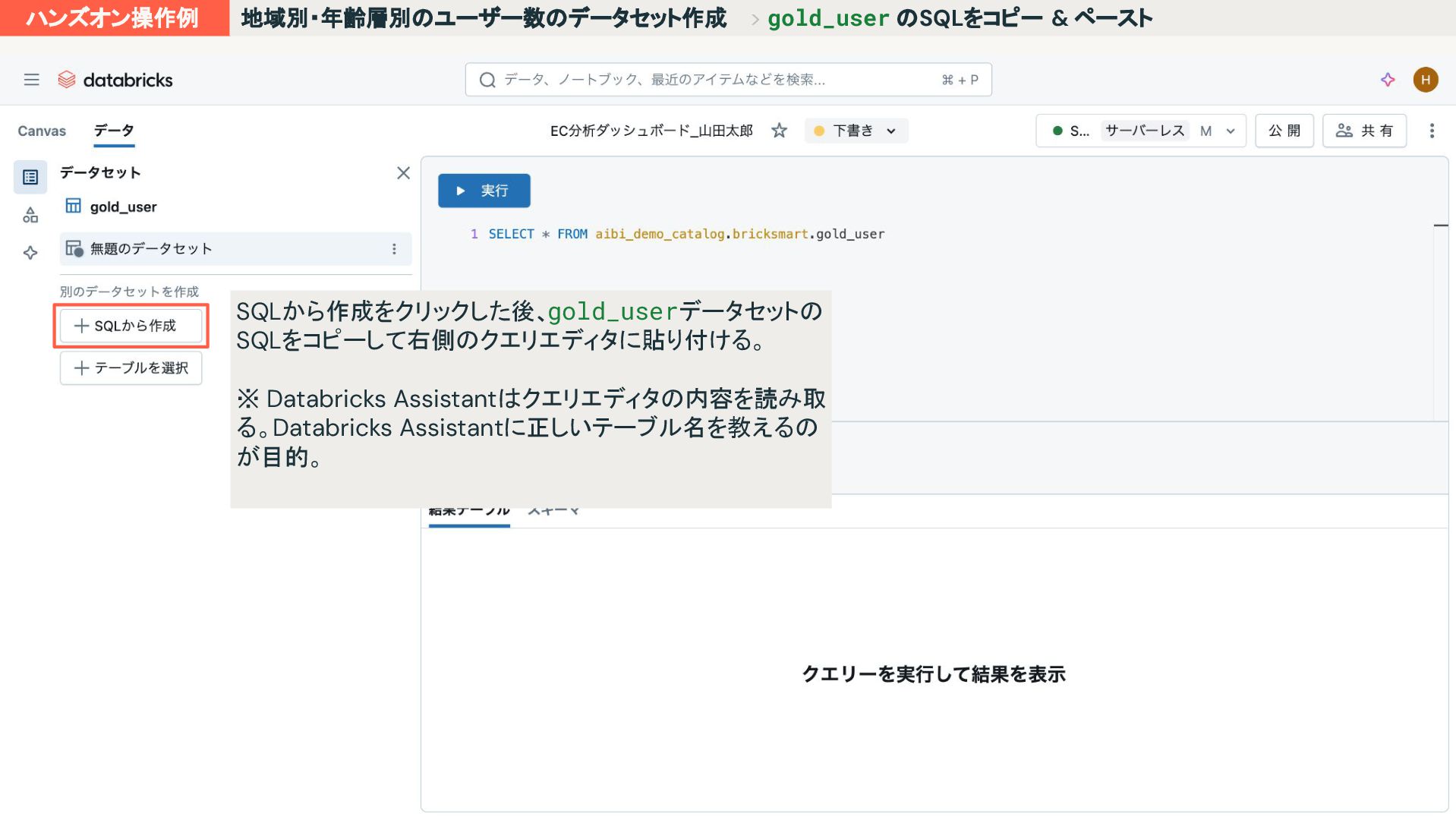The image size is (1456, 820).
Task: Open the serverless warehouse selector dropdown
Action: (x=1141, y=131)
